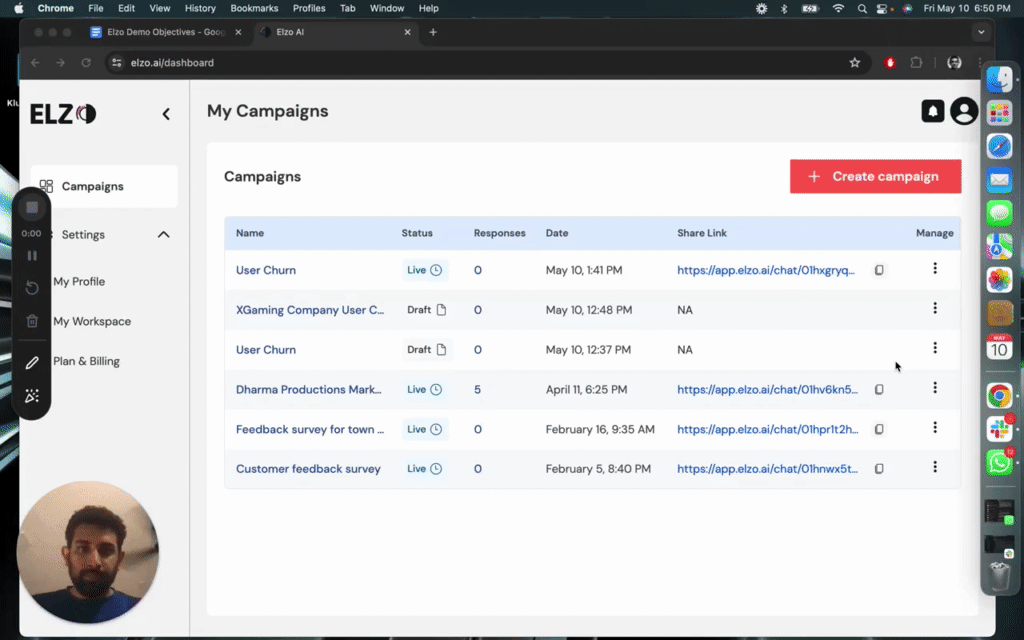Click the Create campaign button
1024x640 pixels.
[x=875, y=177]
